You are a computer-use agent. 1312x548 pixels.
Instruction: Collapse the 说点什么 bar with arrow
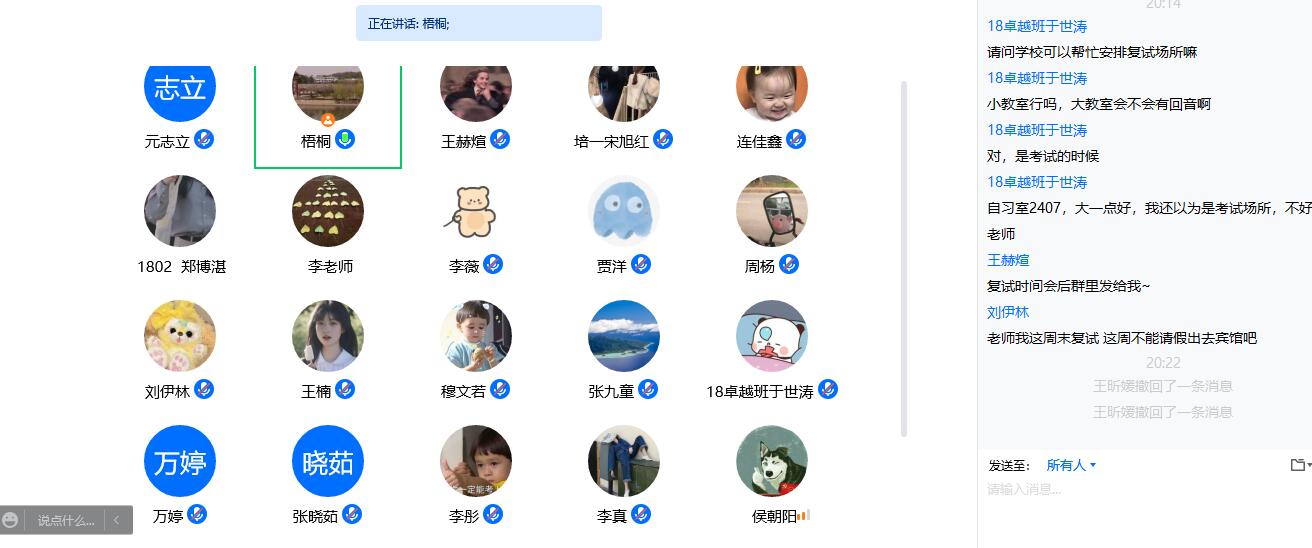[116, 520]
